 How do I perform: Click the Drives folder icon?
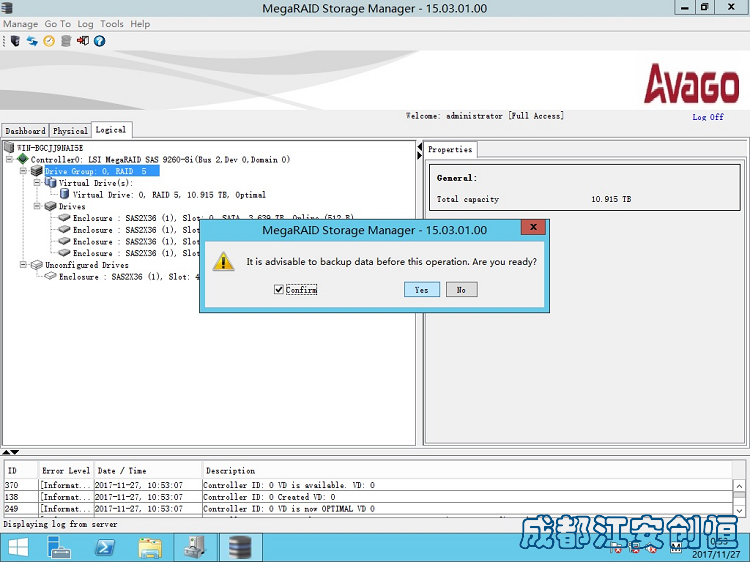[50, 206]
